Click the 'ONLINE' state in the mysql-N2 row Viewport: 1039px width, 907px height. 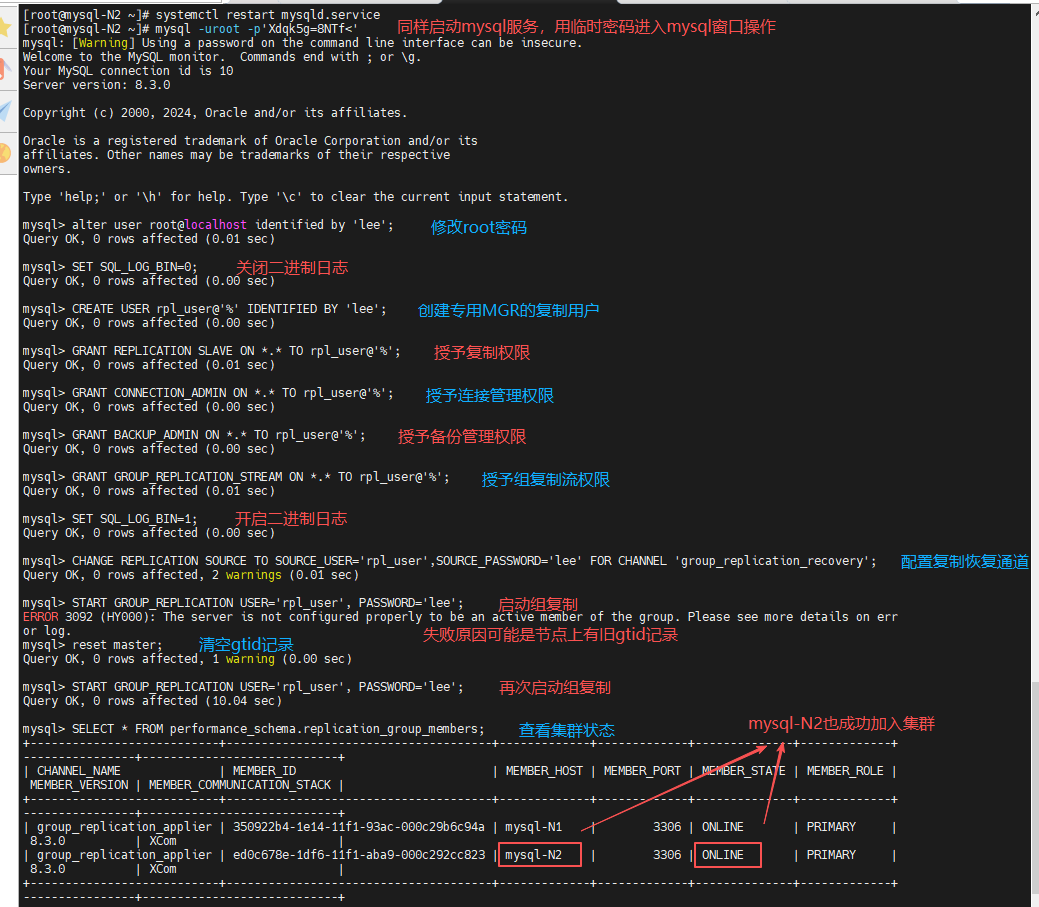(722, 855)
